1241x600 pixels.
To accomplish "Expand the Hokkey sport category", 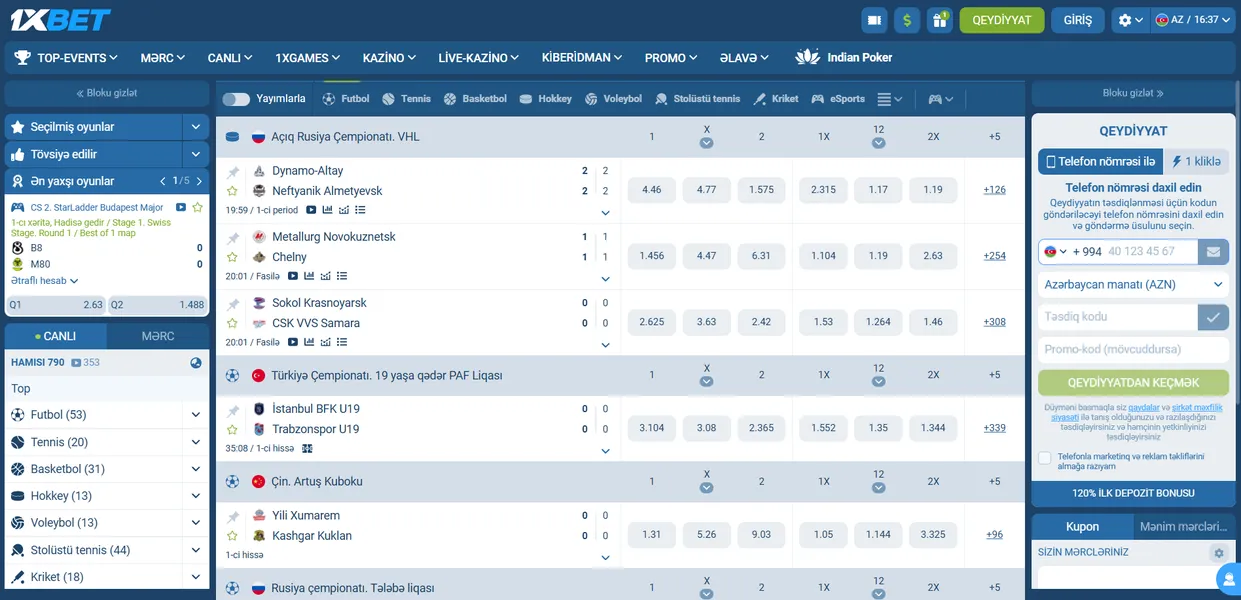I will [x=195, y=496].
